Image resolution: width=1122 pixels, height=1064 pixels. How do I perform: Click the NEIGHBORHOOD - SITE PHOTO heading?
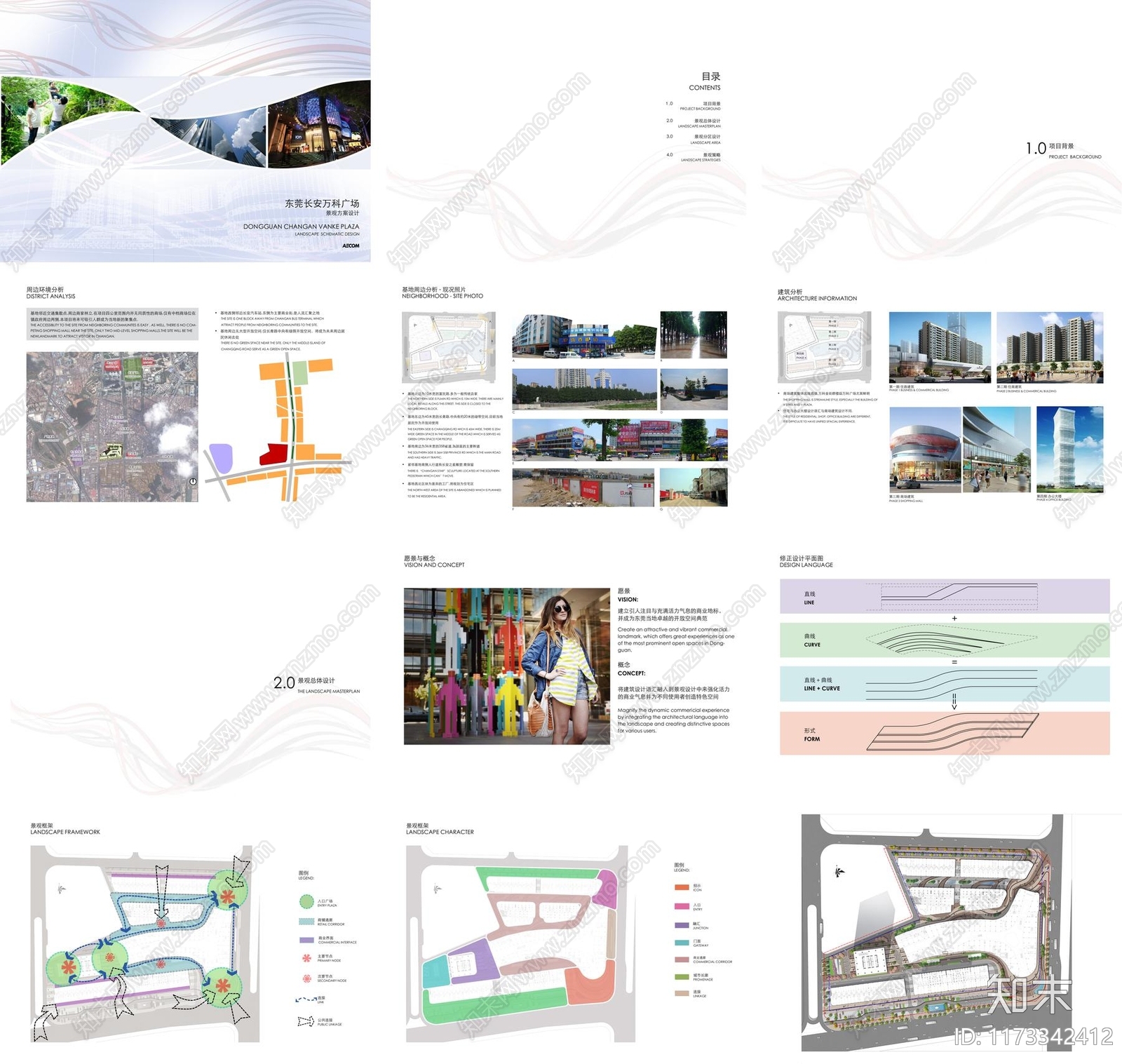click(x=442, y=296)
